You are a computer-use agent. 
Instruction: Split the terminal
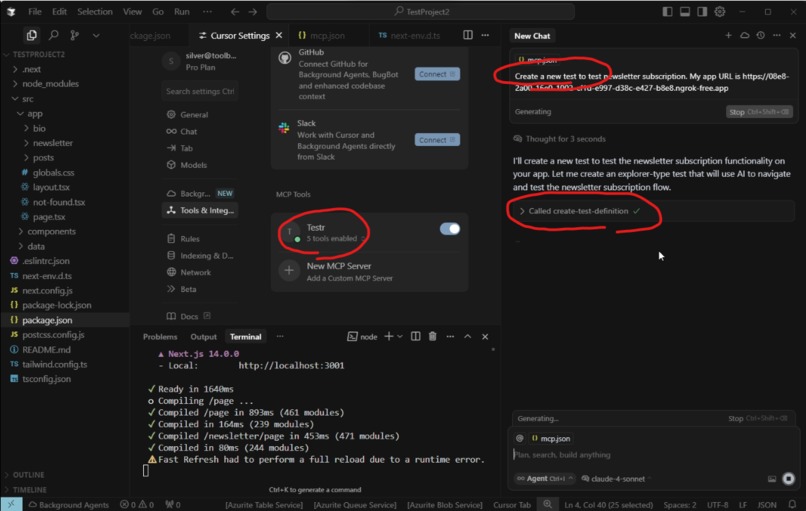pos(415,336)
